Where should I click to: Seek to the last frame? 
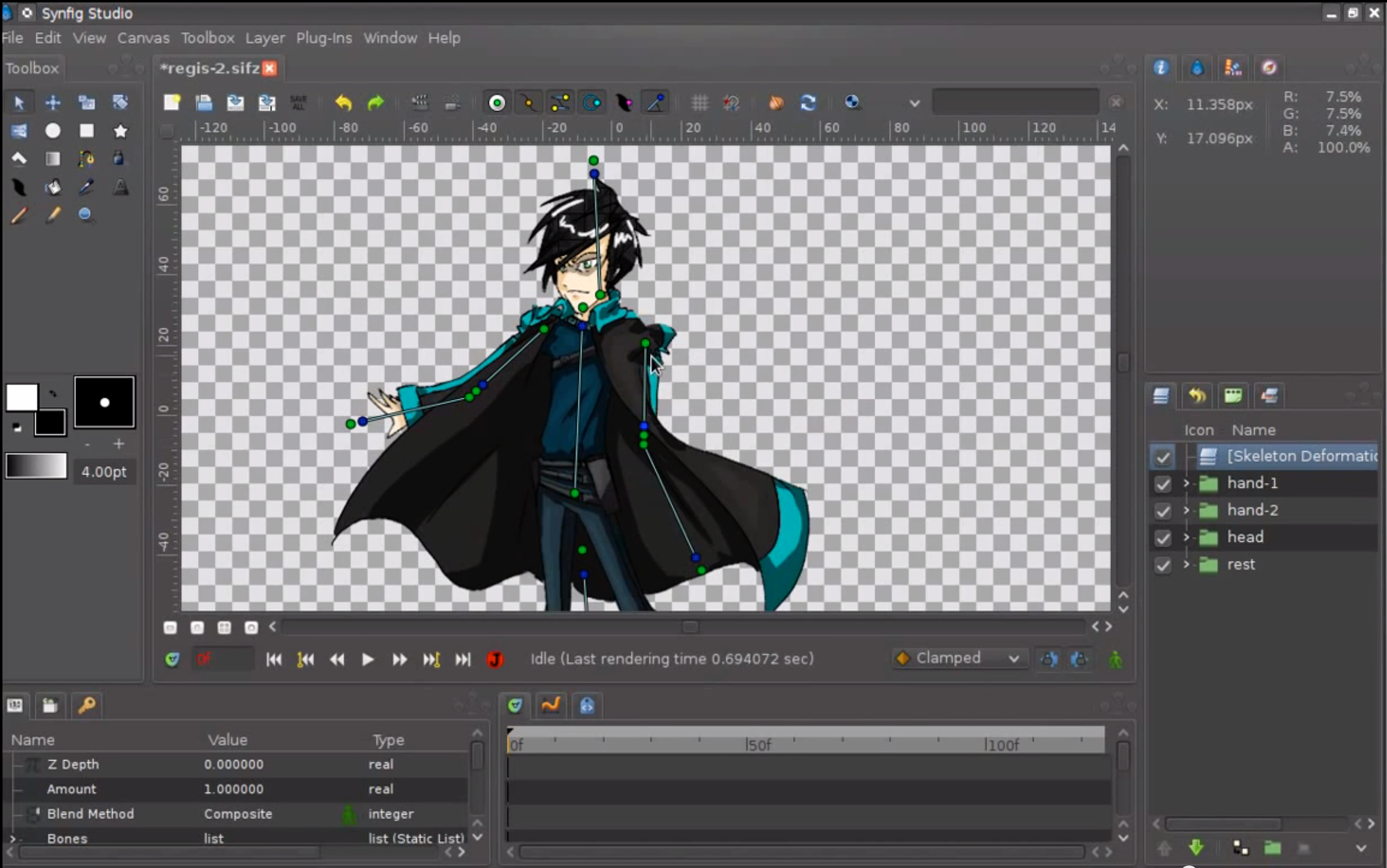[463, 659]
